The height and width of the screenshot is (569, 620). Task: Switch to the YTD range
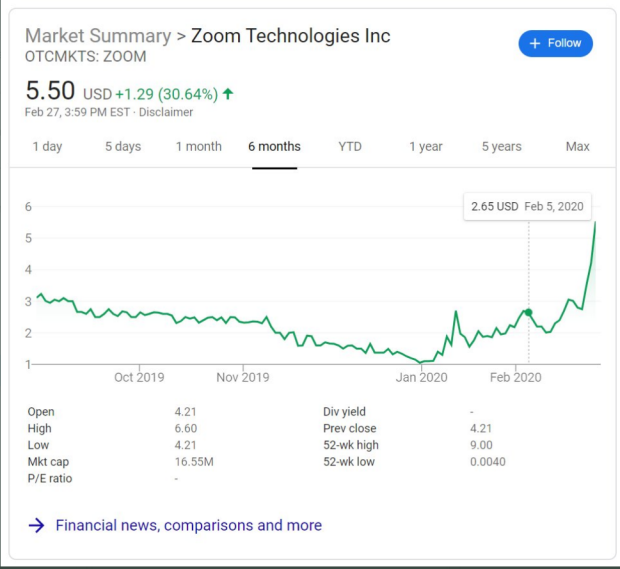[x=350, y=146]
